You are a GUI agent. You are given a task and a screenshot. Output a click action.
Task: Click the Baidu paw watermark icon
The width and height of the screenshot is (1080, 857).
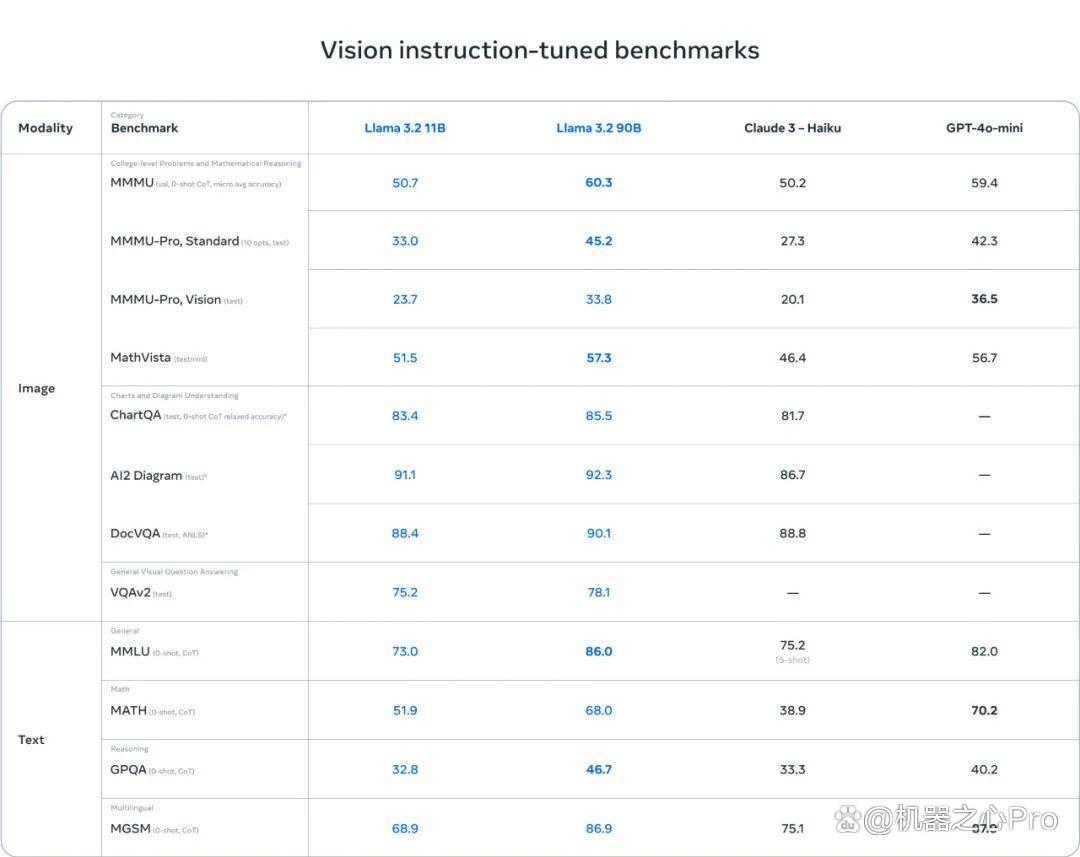click(x=847, y=819)
